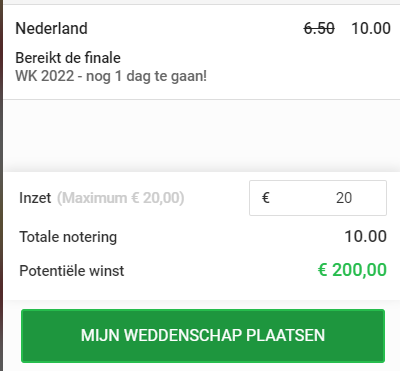Click the blank space between Nederland and 6.50

coord(195,28)
